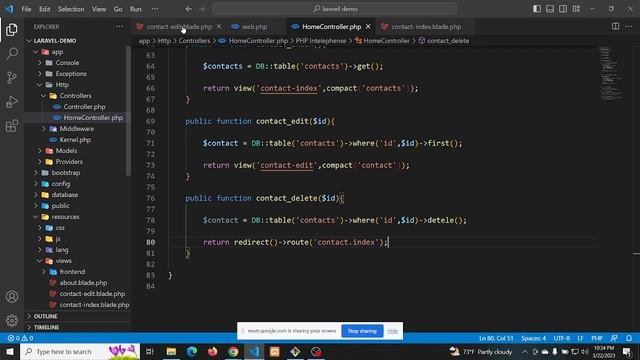Screen dimensions: 640x360
Task: Open the Explorer view in activity bar
Action: [x=12, y=29]
